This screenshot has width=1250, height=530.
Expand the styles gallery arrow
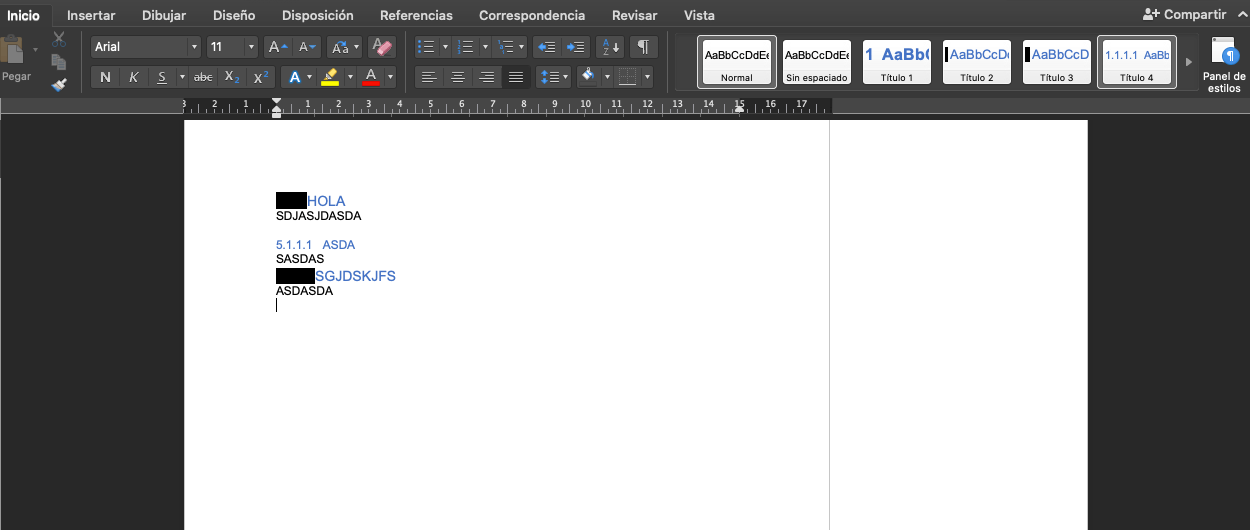pos(1189,62)
